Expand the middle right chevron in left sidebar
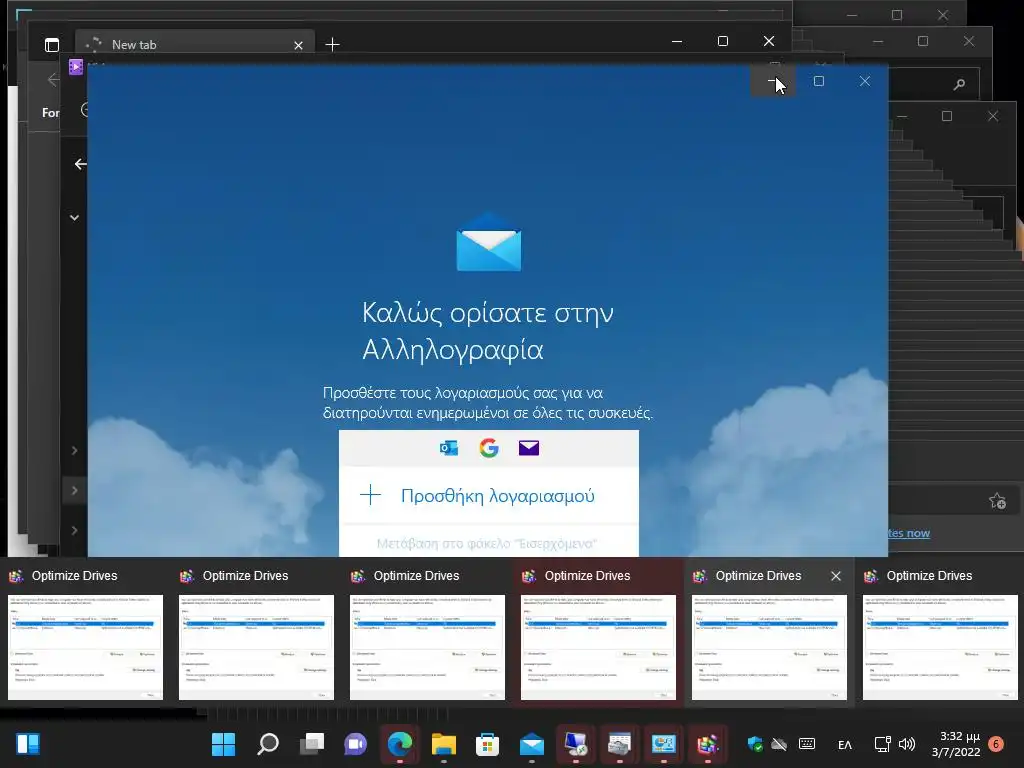The height and width of the screenshot is (768, 1024). 74,490
